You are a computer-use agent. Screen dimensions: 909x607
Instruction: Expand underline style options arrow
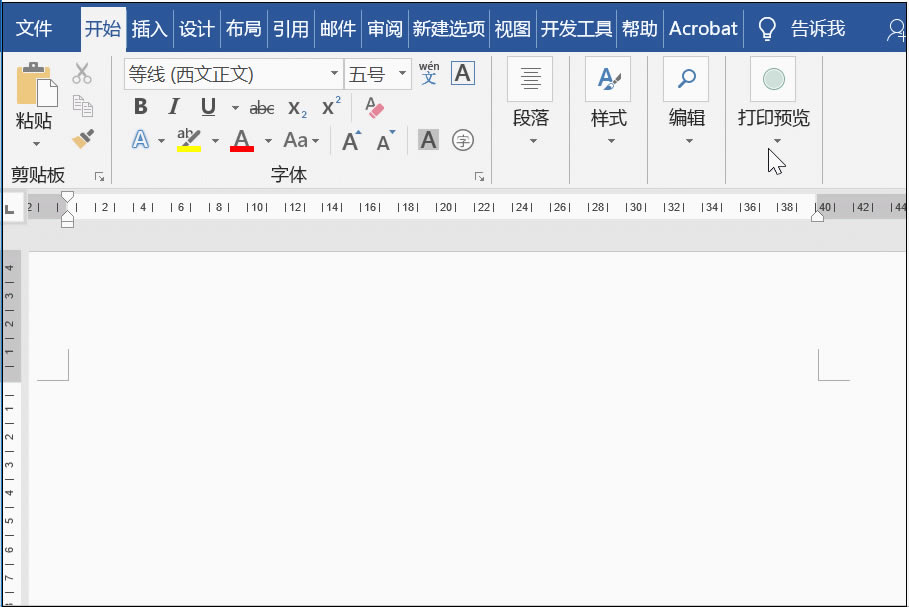[x=235, y=108]
